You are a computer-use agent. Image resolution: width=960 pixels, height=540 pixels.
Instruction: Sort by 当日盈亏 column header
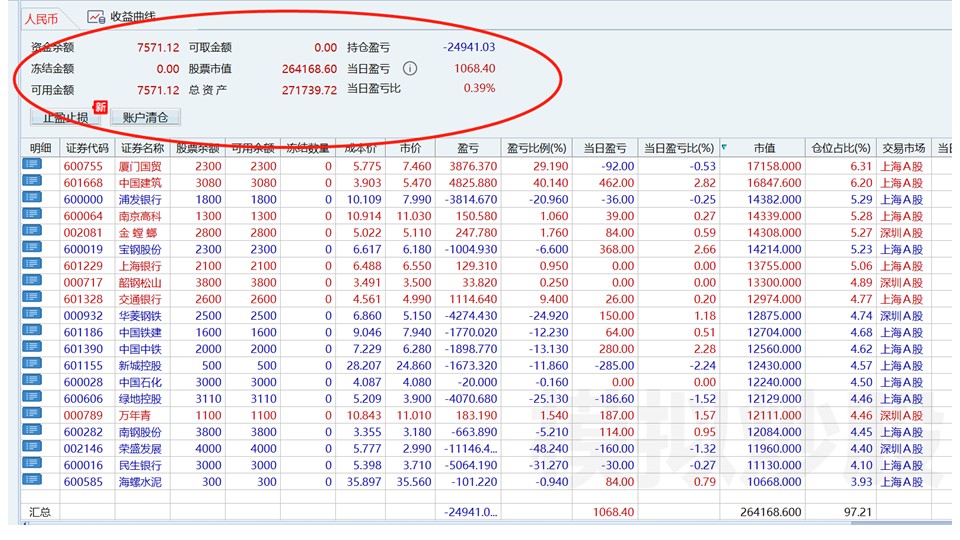coord(605,148)
